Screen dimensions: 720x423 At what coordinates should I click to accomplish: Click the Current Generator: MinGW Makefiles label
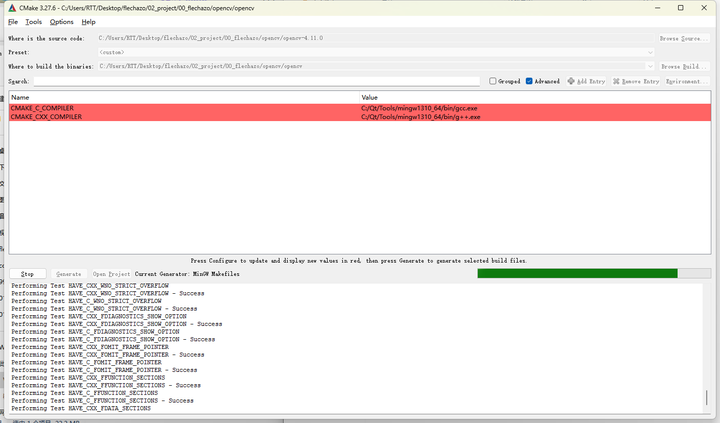click(x=187, y=274)
